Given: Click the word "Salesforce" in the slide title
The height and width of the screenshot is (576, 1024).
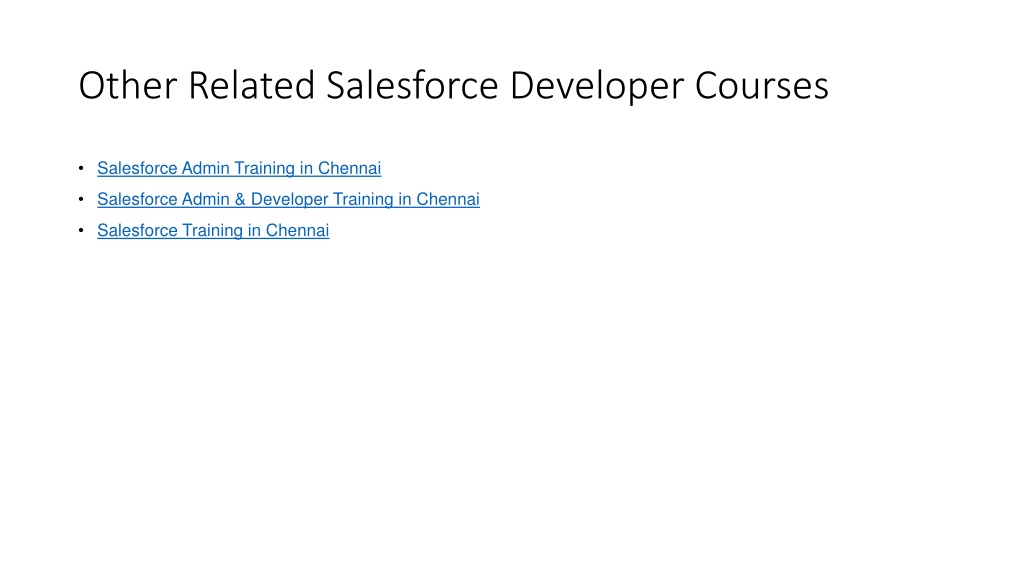Looking at the screenshot, I should [412, 86].
